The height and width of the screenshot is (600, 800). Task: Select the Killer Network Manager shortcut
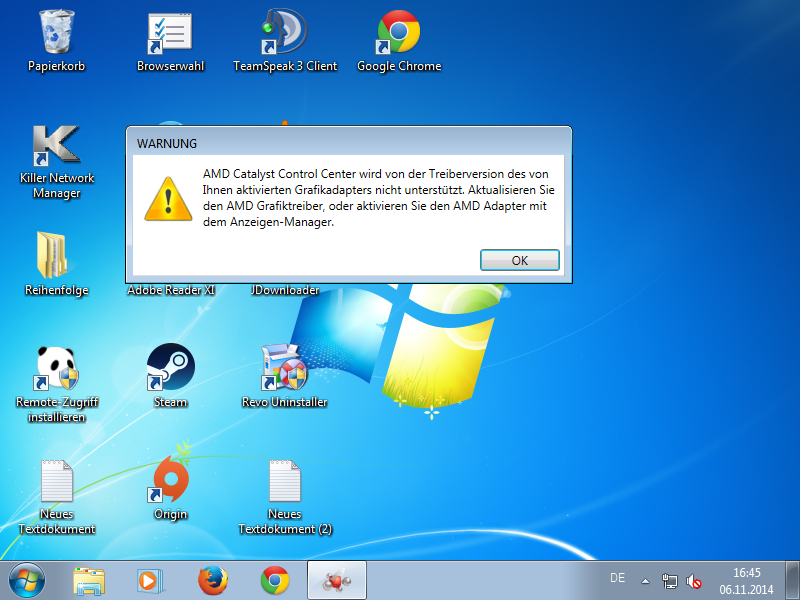tap(57, 145)
